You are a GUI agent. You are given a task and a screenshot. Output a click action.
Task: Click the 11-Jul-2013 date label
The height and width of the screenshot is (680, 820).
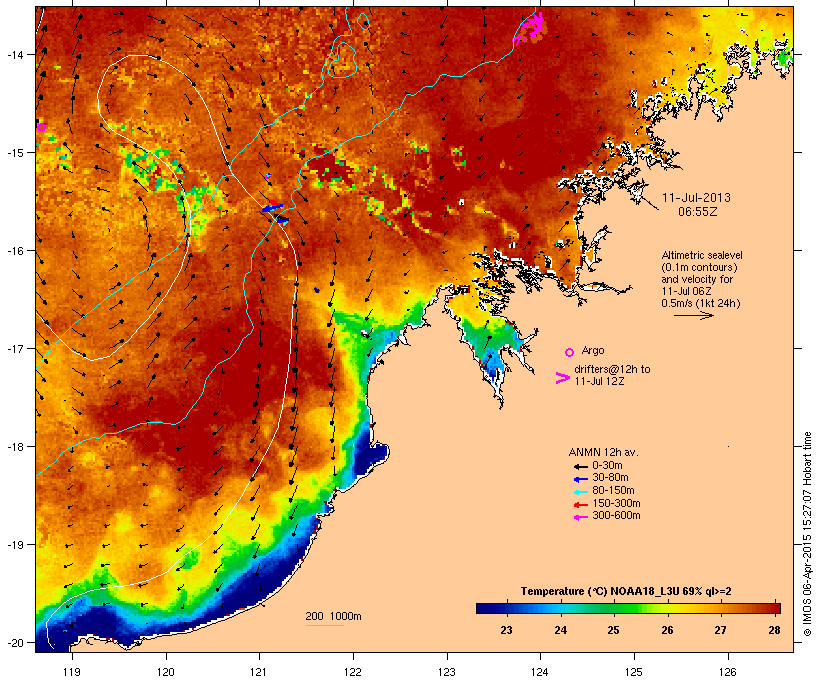click(696, 198)
